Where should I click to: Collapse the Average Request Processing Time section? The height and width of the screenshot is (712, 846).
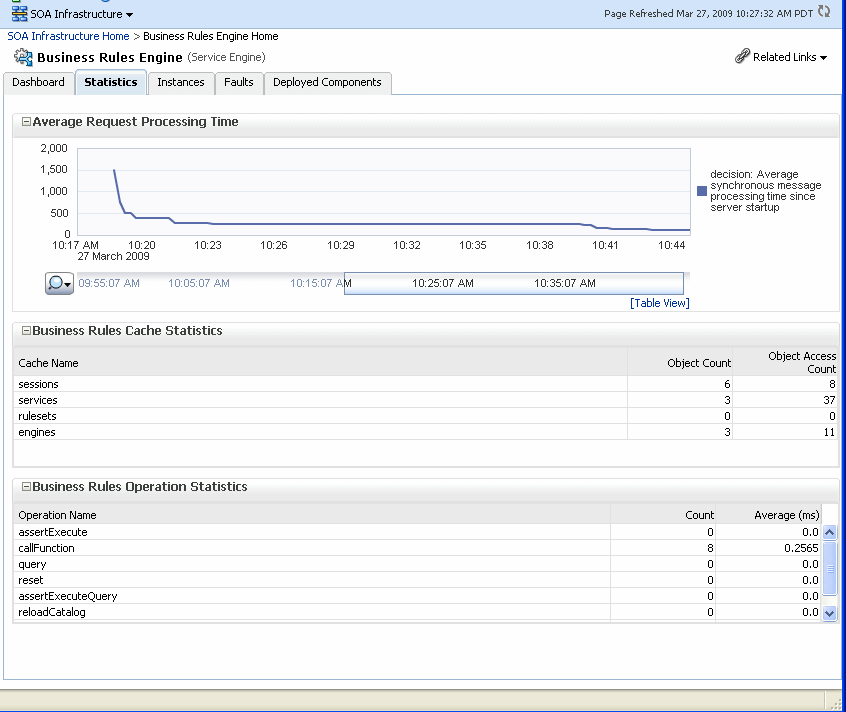(x=25, y=122)
